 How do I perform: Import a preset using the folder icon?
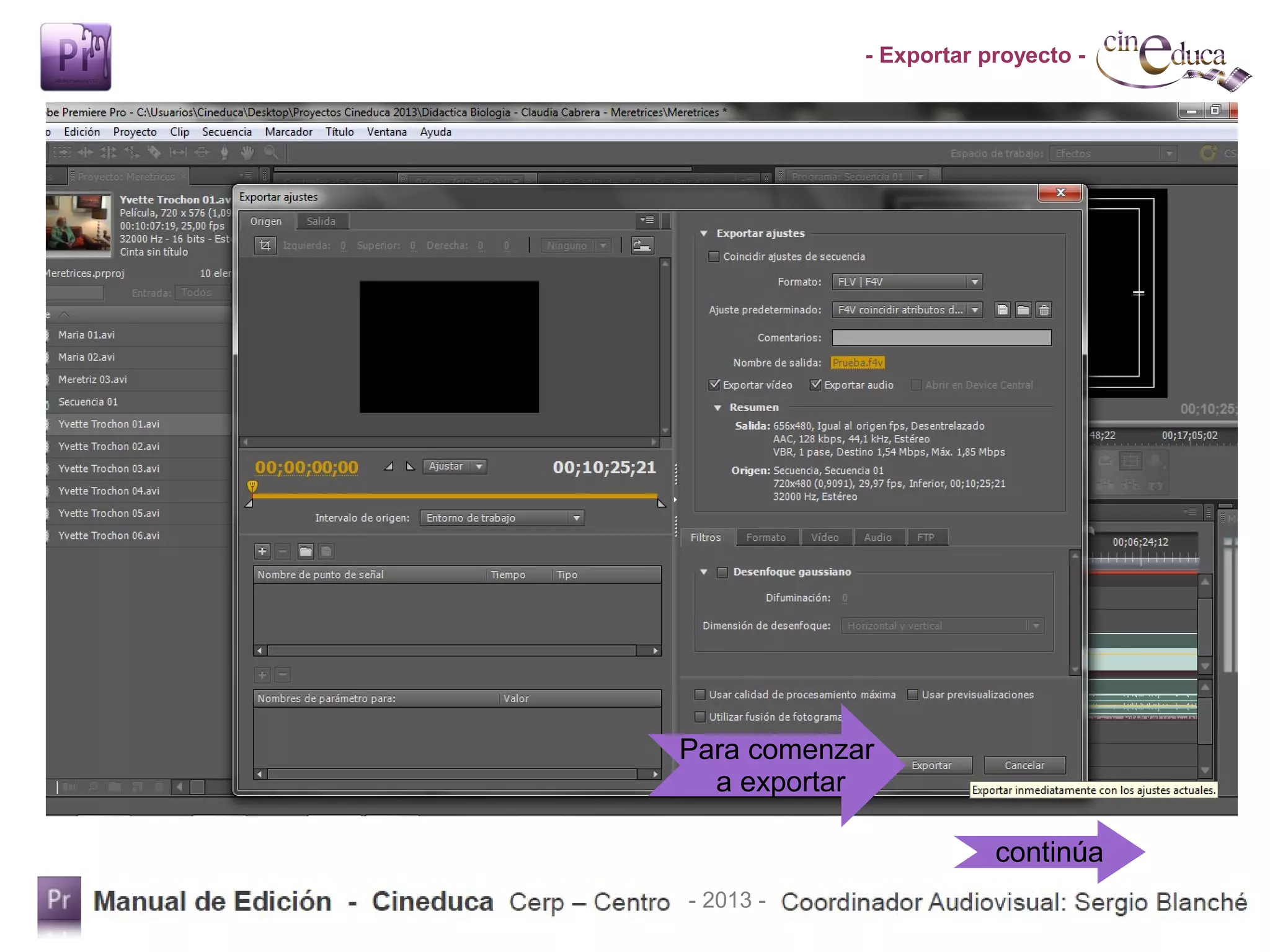1023,309
